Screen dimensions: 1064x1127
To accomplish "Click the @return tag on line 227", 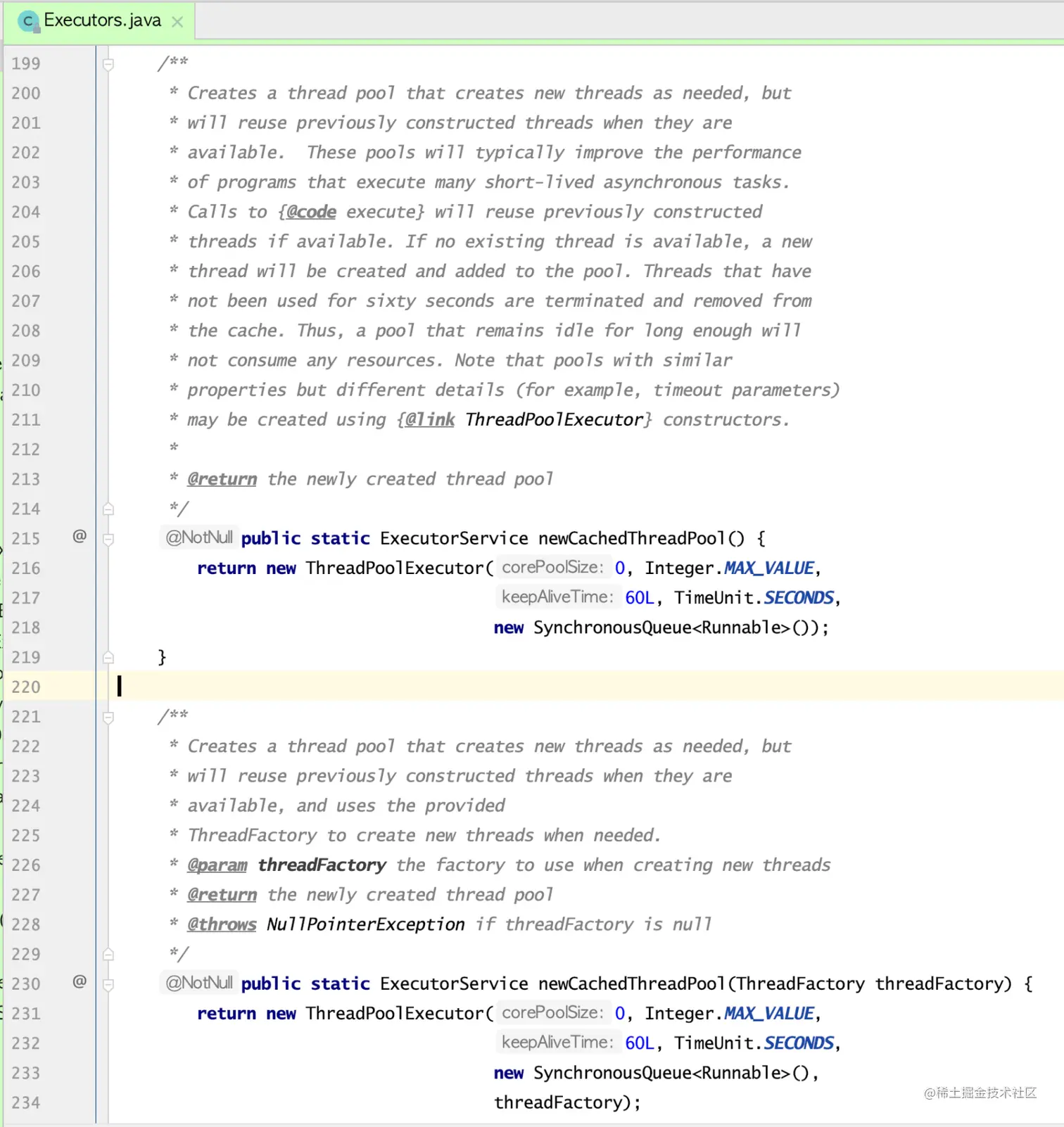I will pyautogui.click(x=222, y=895).
